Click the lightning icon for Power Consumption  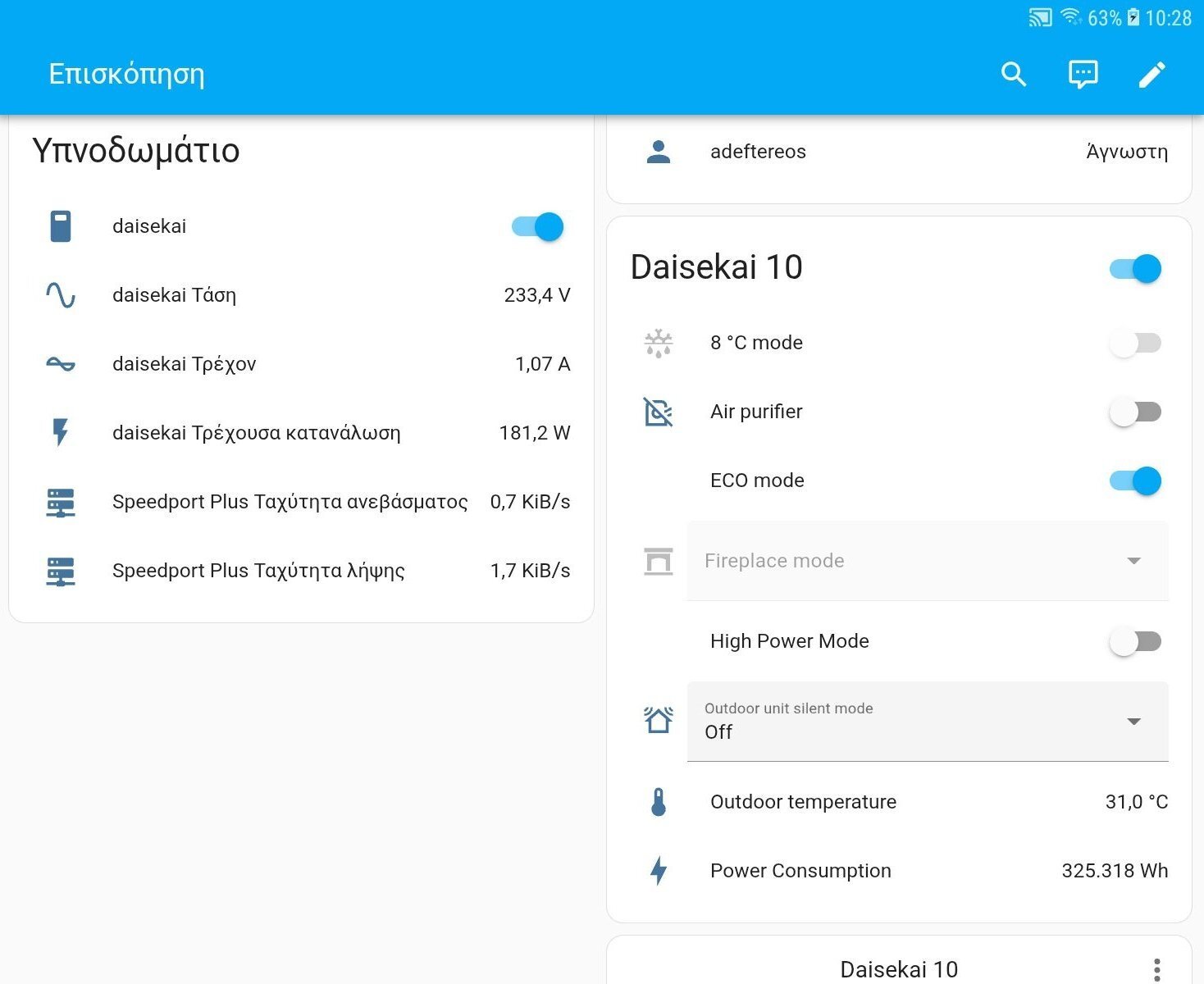(659, 871)
